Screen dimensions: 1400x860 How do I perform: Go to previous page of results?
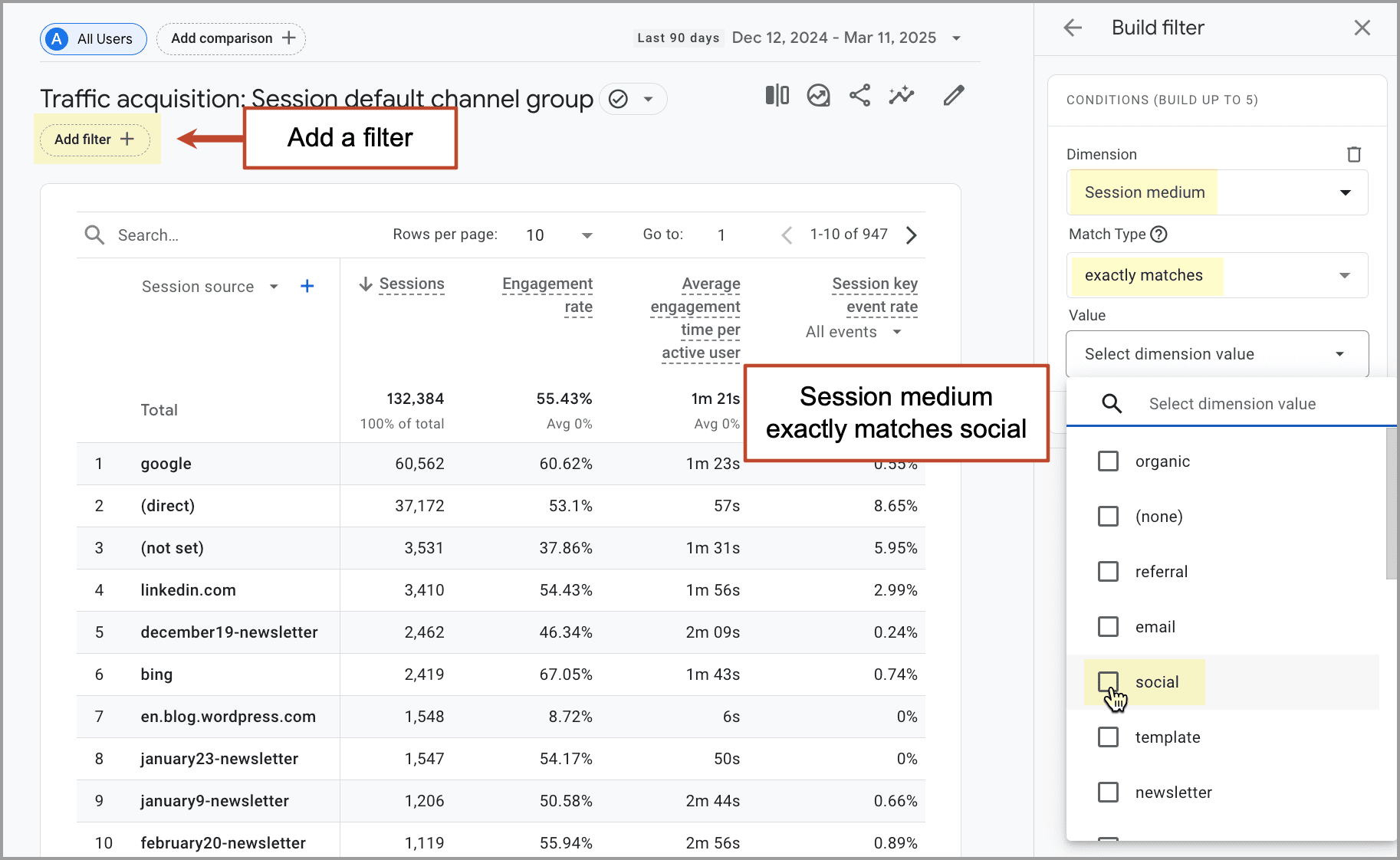pos(787,235)
